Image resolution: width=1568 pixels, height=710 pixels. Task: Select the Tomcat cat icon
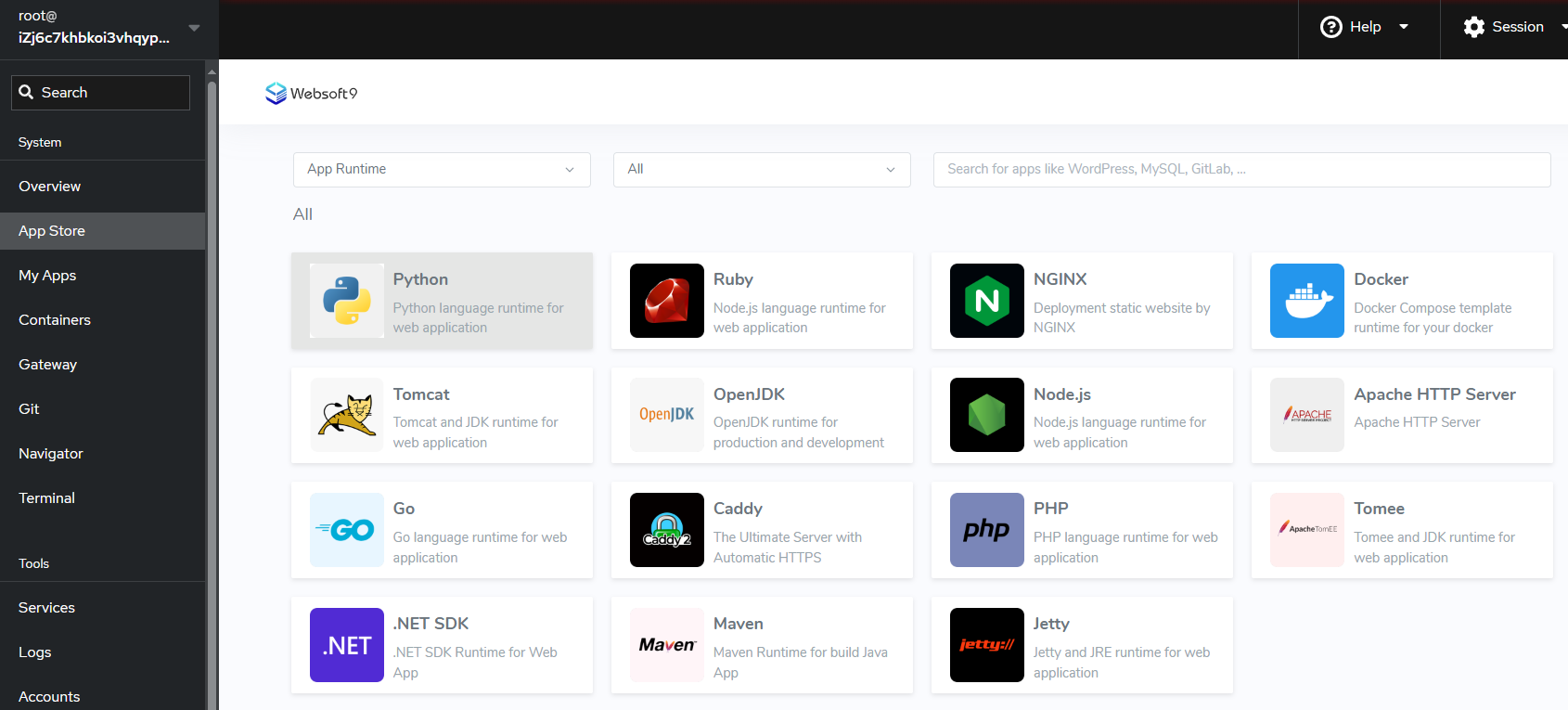347,415
